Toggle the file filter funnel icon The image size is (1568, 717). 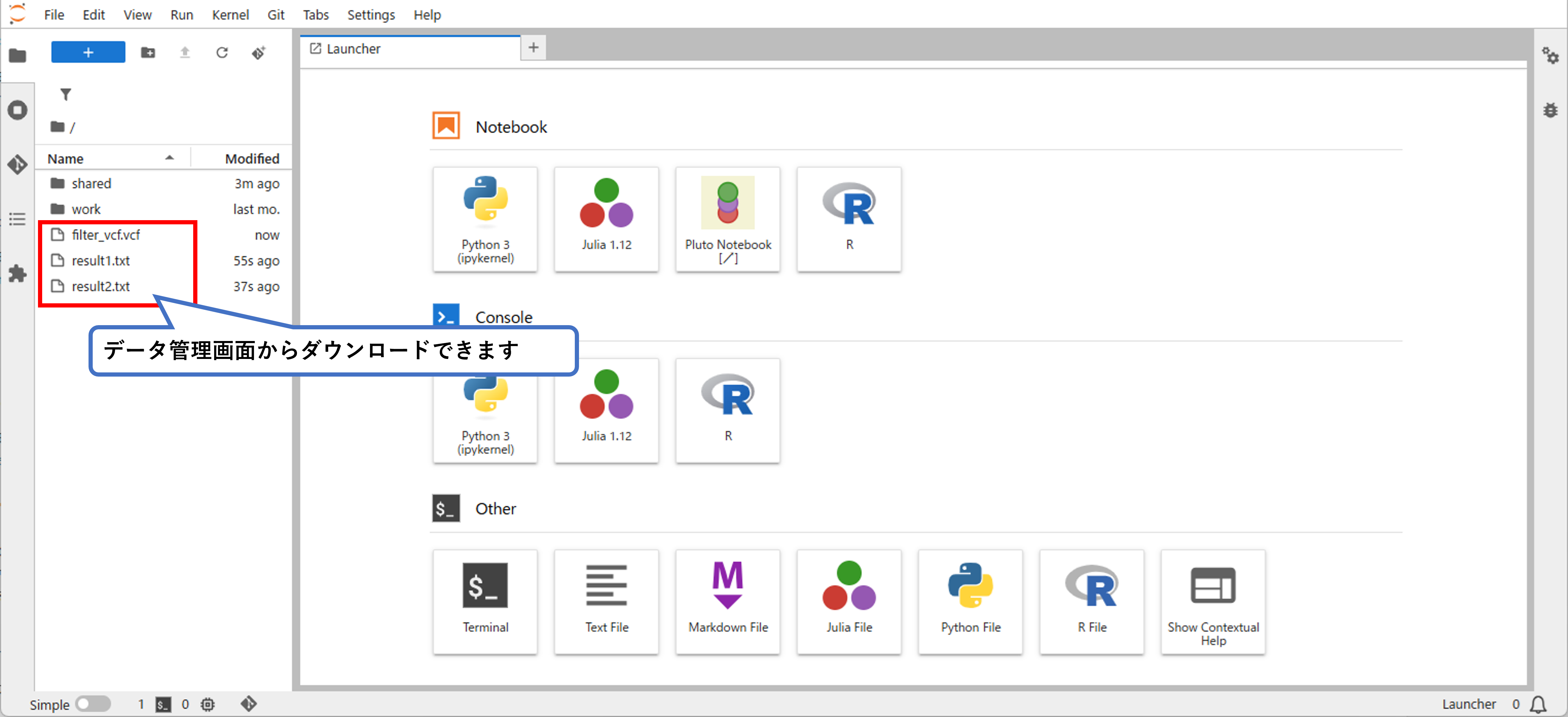[66, 94]
